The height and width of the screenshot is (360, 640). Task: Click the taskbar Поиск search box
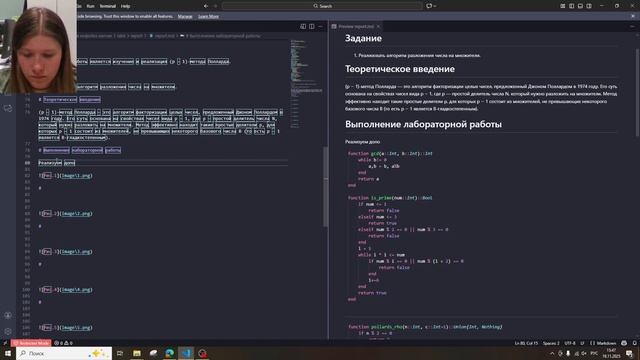pos(64,353)
